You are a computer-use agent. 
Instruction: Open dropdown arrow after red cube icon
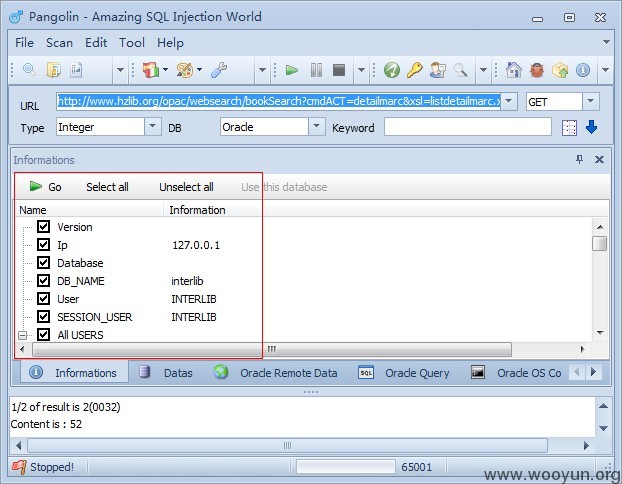click(x=165, y=70)
